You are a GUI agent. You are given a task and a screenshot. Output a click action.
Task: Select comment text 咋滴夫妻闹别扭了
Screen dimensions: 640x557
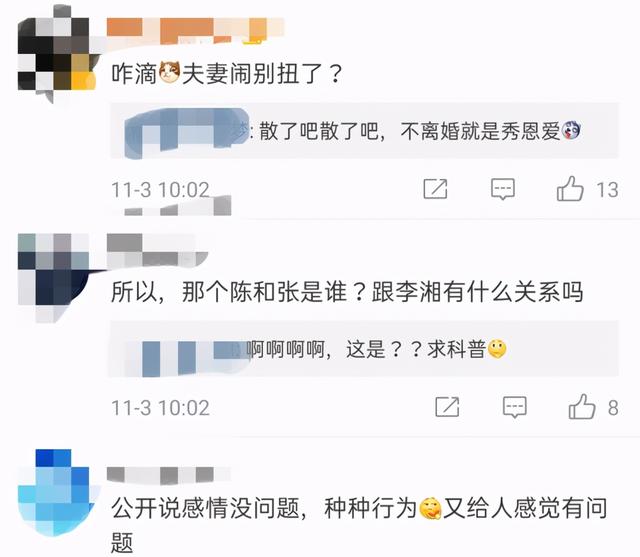[227, 74]
